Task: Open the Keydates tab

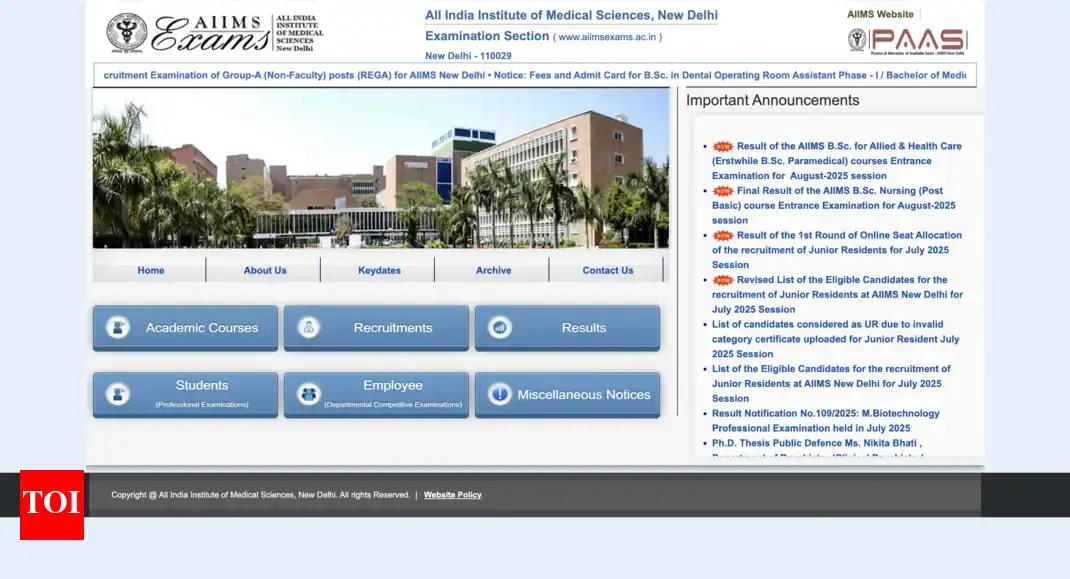Action: pos(379,270)
